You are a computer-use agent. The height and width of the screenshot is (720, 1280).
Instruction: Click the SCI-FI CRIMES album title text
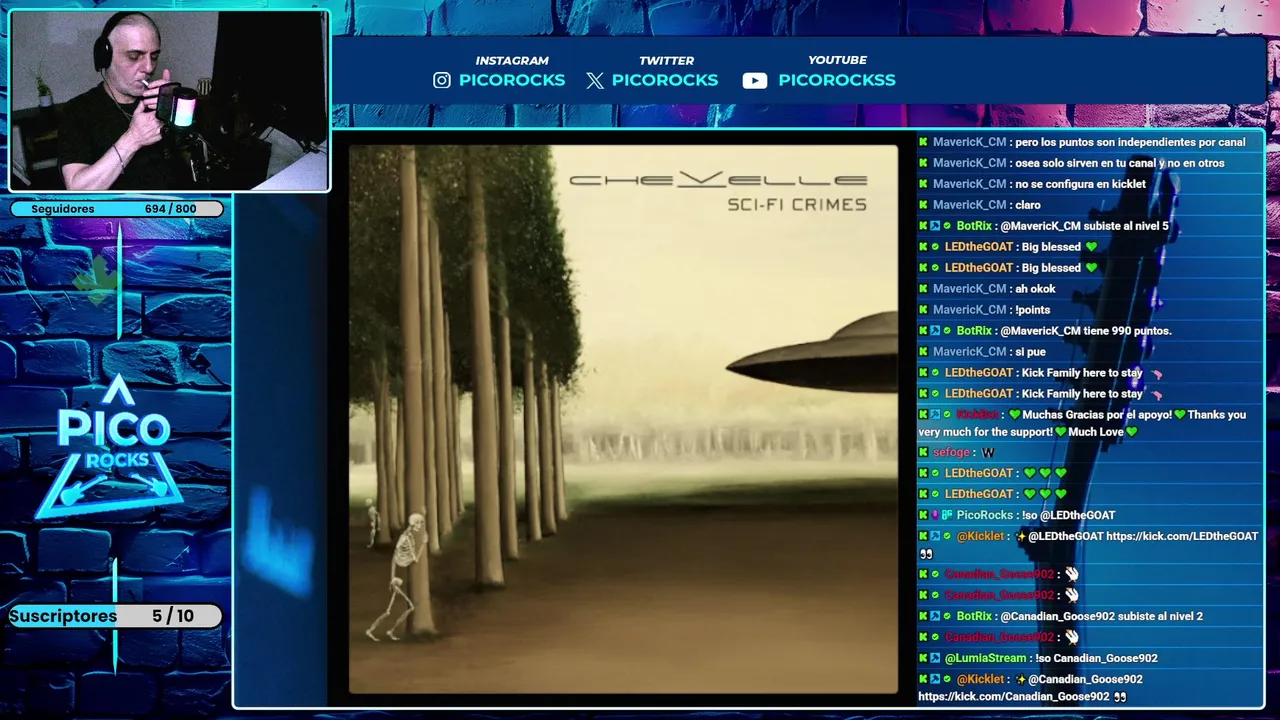(796, 205)
